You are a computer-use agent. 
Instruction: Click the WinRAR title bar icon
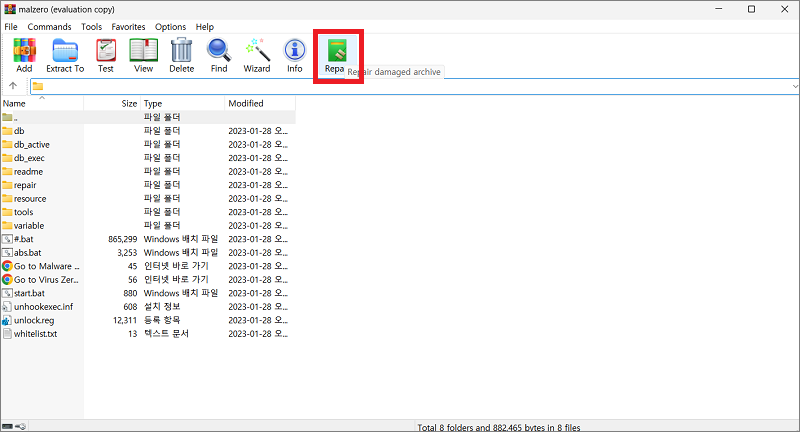[x=10, y=9]
